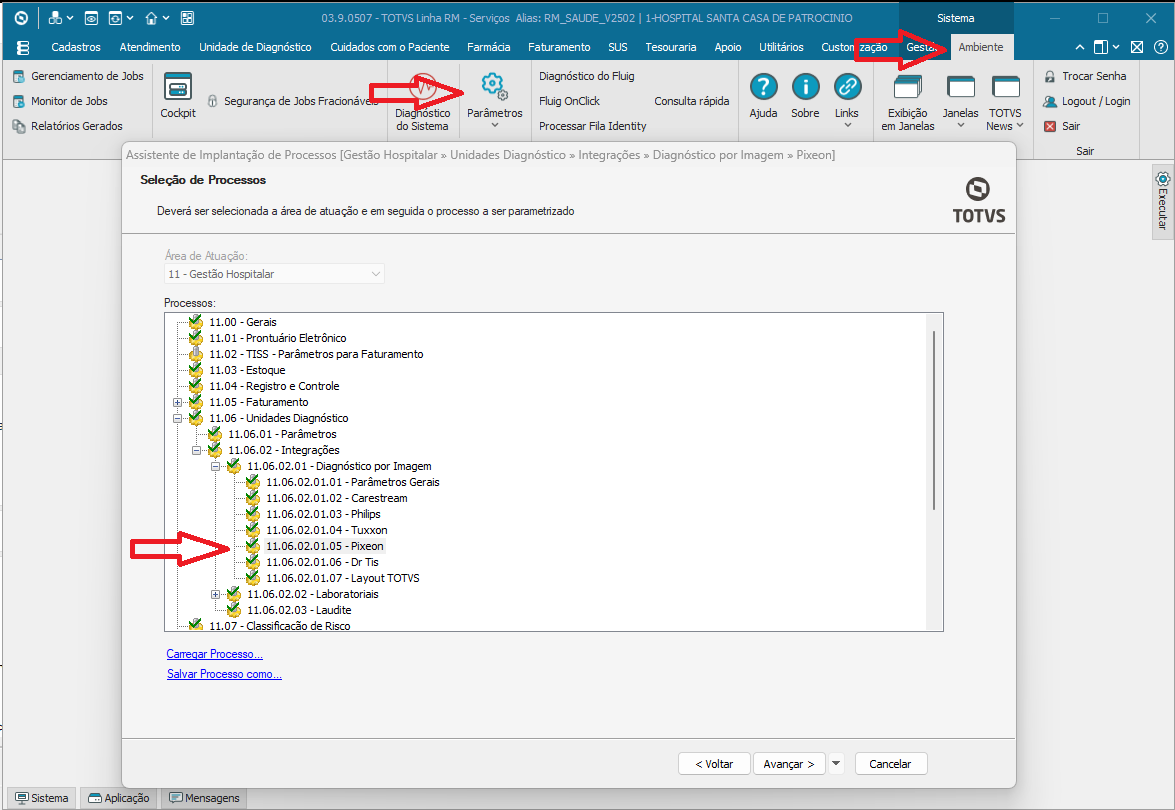Screen dimensions: 1175x810
Task: Open the Tesouraria menu
Action: click(671, 47)
